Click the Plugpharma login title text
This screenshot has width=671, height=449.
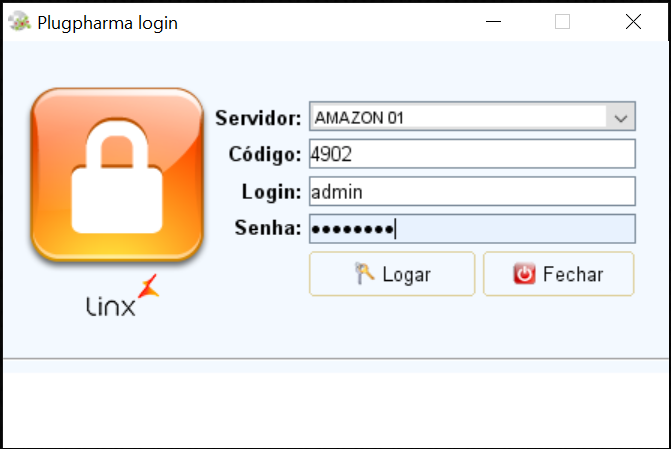coord(107,23)
